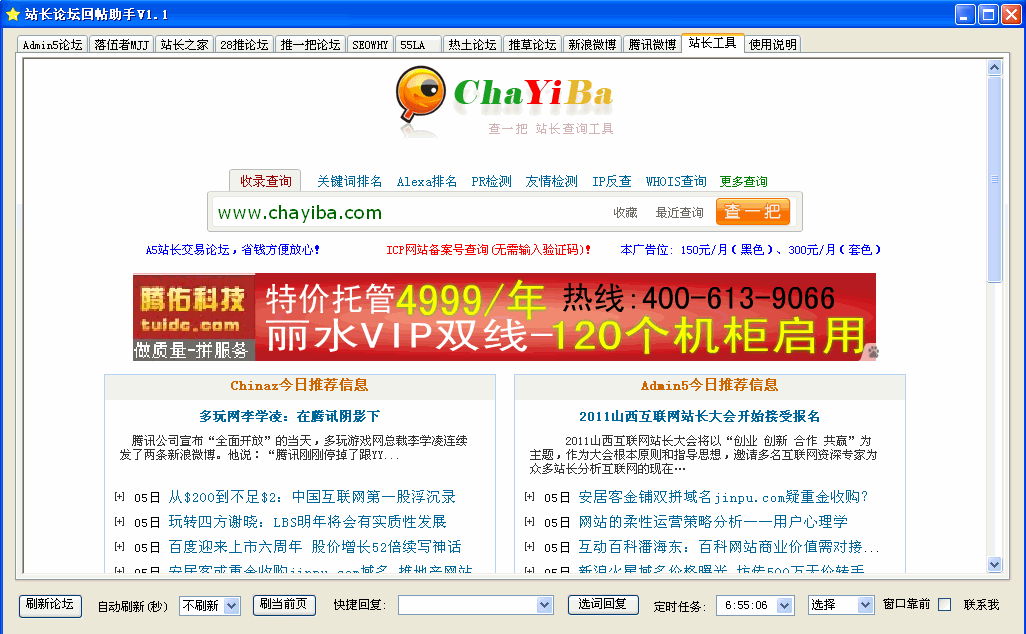Open the 从$200到不足$2 article link
This screenshot has height=634, width=1026.
pyautogui.click(x=312, y=497)
